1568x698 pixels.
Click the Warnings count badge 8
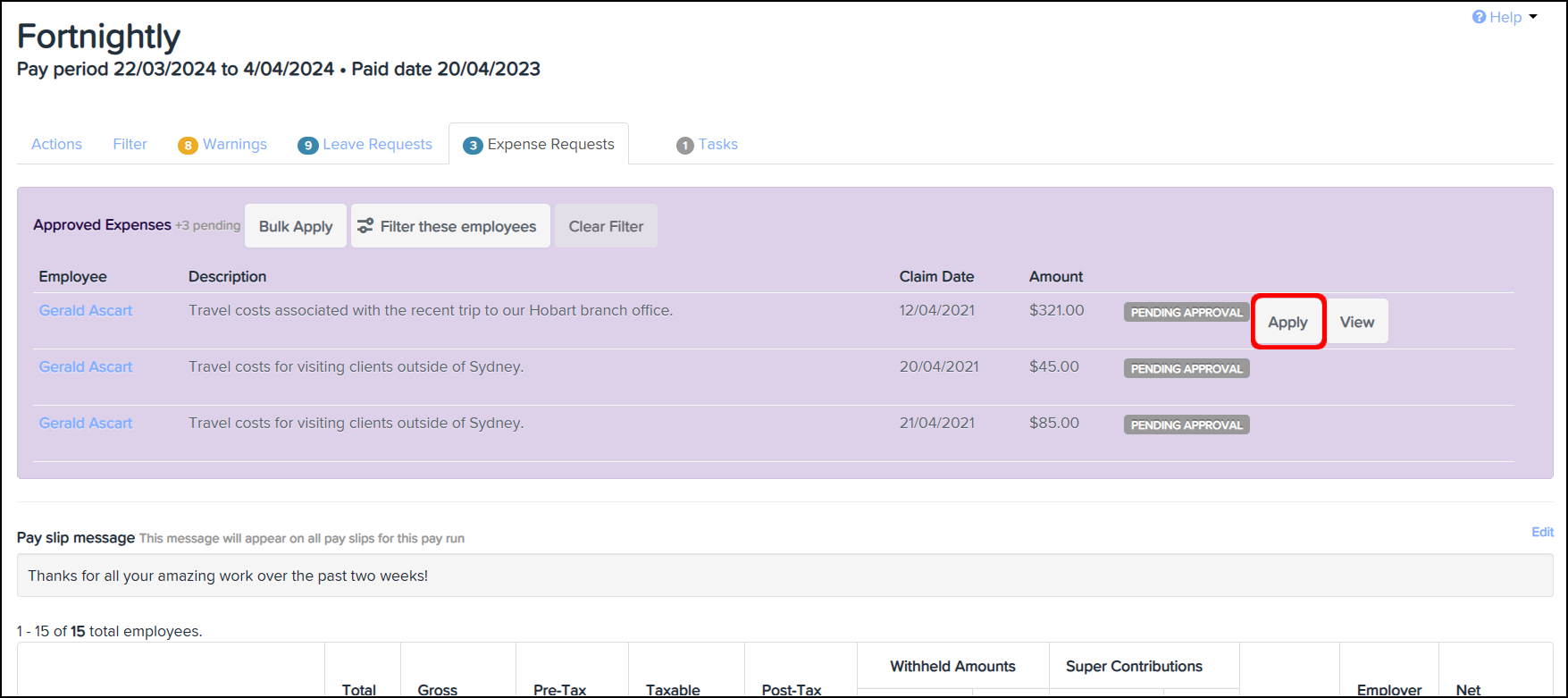[188, 146]
